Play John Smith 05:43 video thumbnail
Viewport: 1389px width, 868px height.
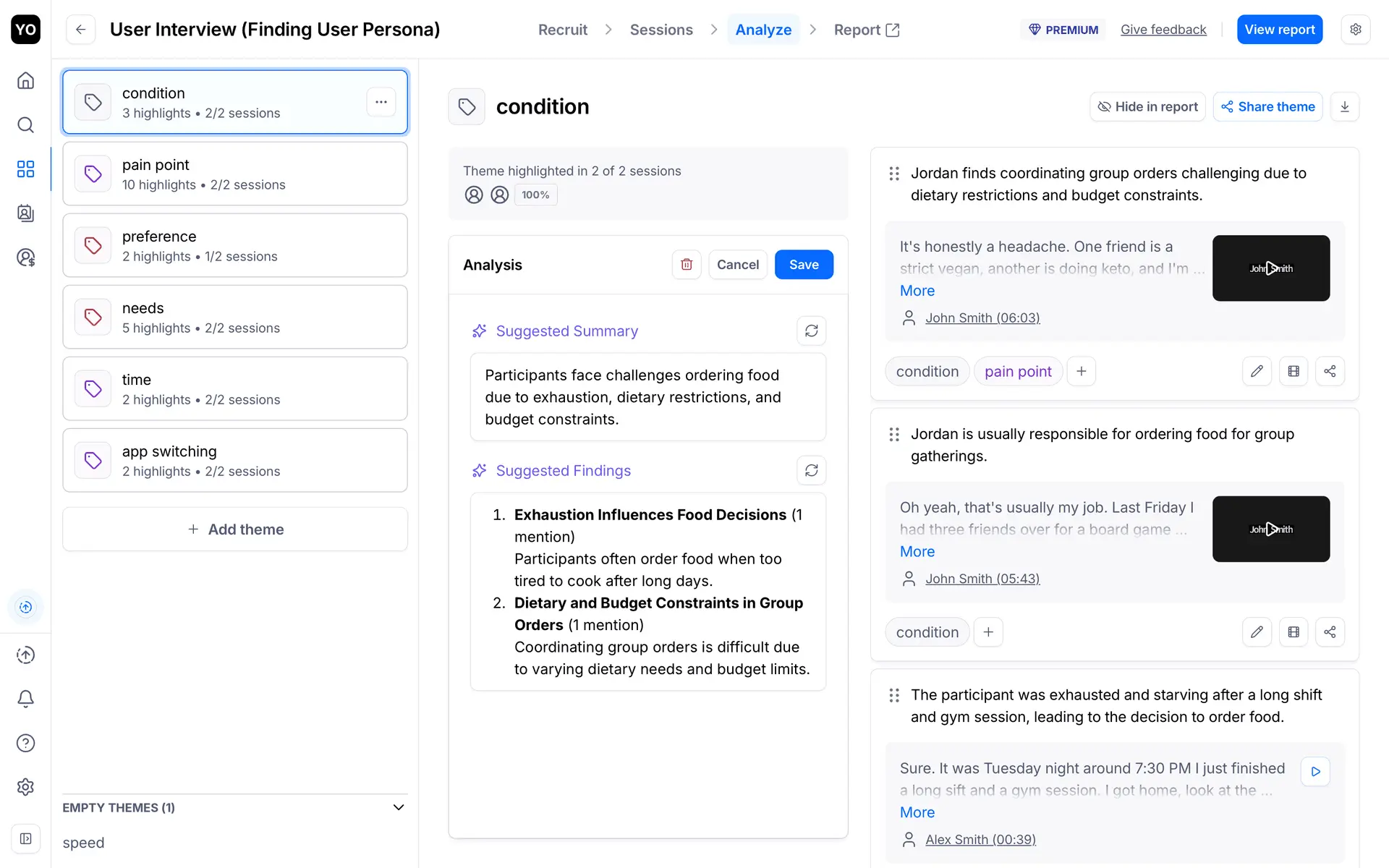(1270, 529)
